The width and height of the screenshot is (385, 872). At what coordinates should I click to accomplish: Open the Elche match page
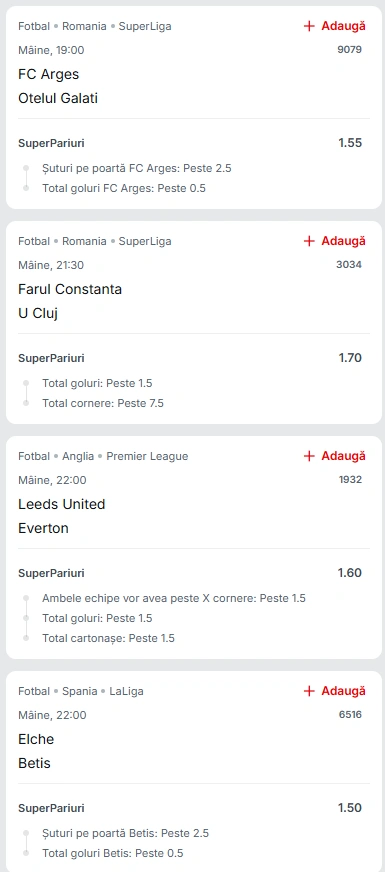coord(36,740)
